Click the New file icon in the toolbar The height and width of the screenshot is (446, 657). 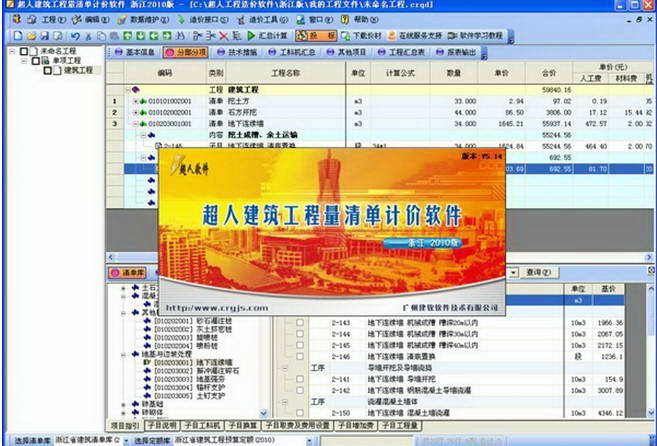(x=18, y=36)
